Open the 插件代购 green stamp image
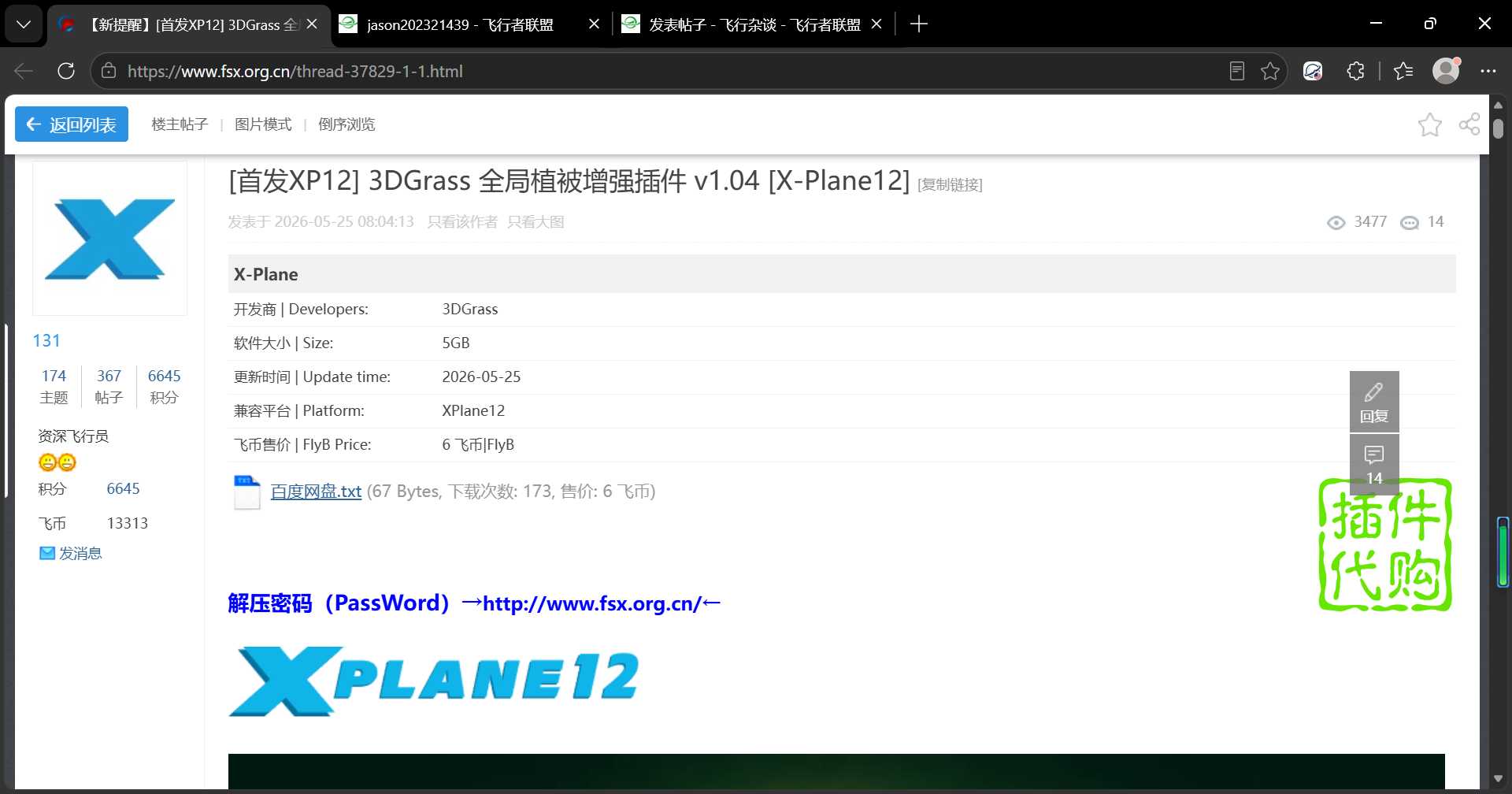Screen dimensions: 1512x794 [1385, 544]
